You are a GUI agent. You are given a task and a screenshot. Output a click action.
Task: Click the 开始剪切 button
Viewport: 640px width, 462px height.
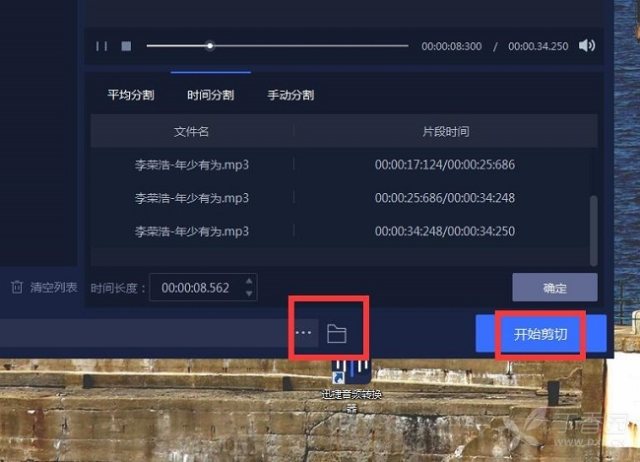tap(540, 334)
